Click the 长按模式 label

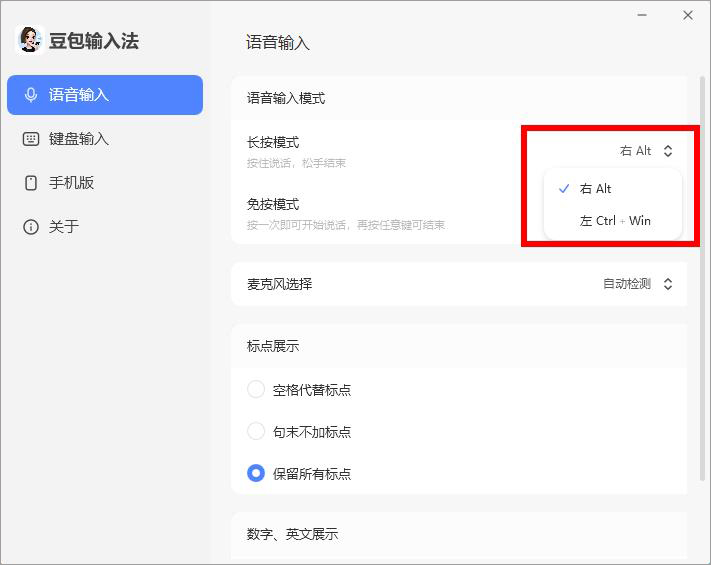coord(273,142)
